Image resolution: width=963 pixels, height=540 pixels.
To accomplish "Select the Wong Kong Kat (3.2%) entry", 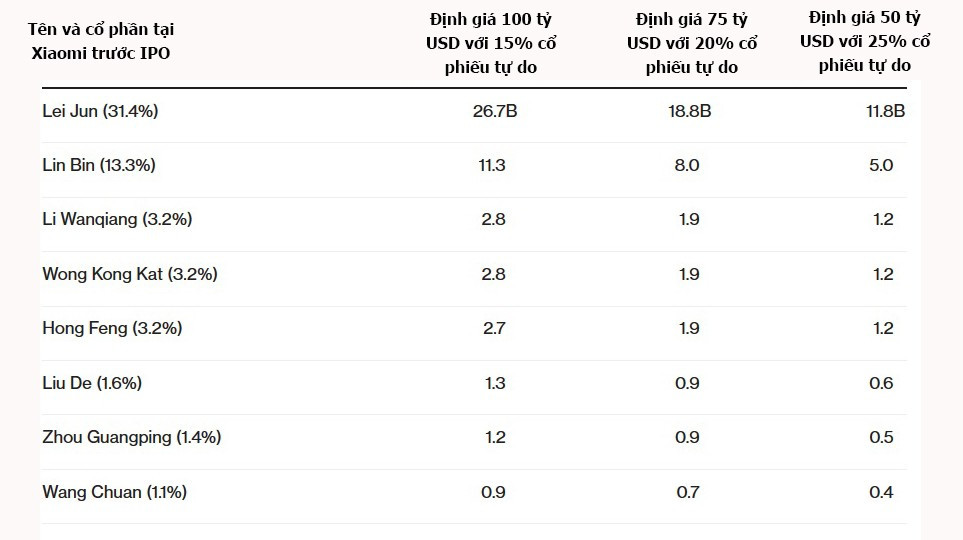I will 130,274.
